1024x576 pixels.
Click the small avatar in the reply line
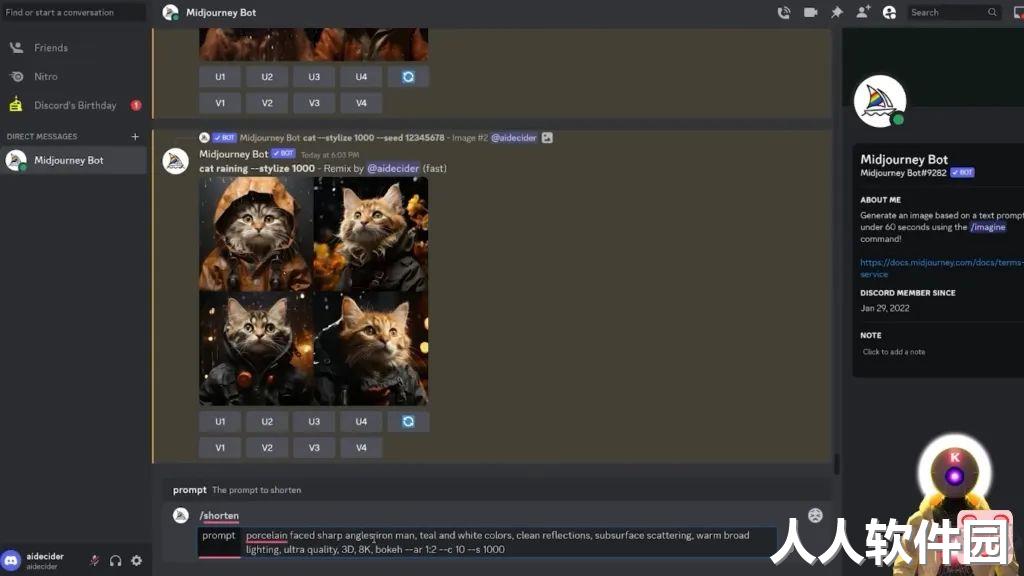(x=204, y=138)
